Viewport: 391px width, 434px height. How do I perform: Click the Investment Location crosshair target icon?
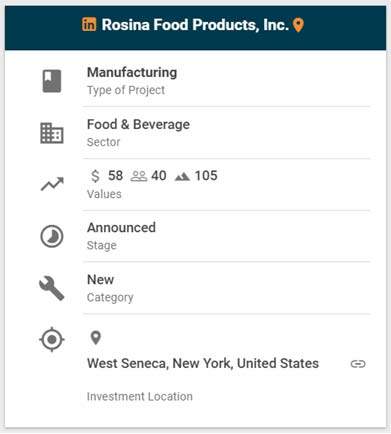tap(52, 340)
